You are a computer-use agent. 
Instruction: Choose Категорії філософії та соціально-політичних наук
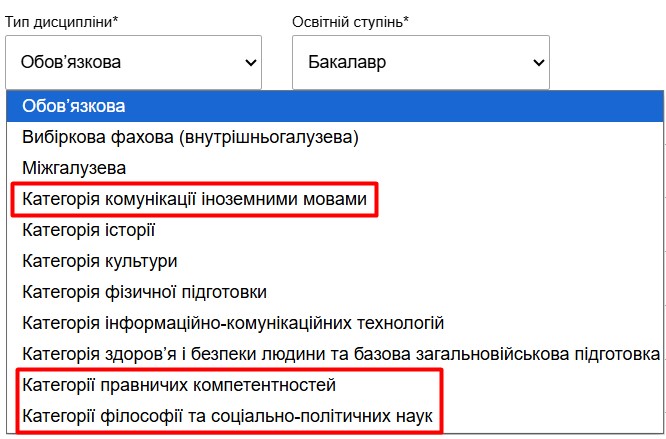click(x=228, y=415)
